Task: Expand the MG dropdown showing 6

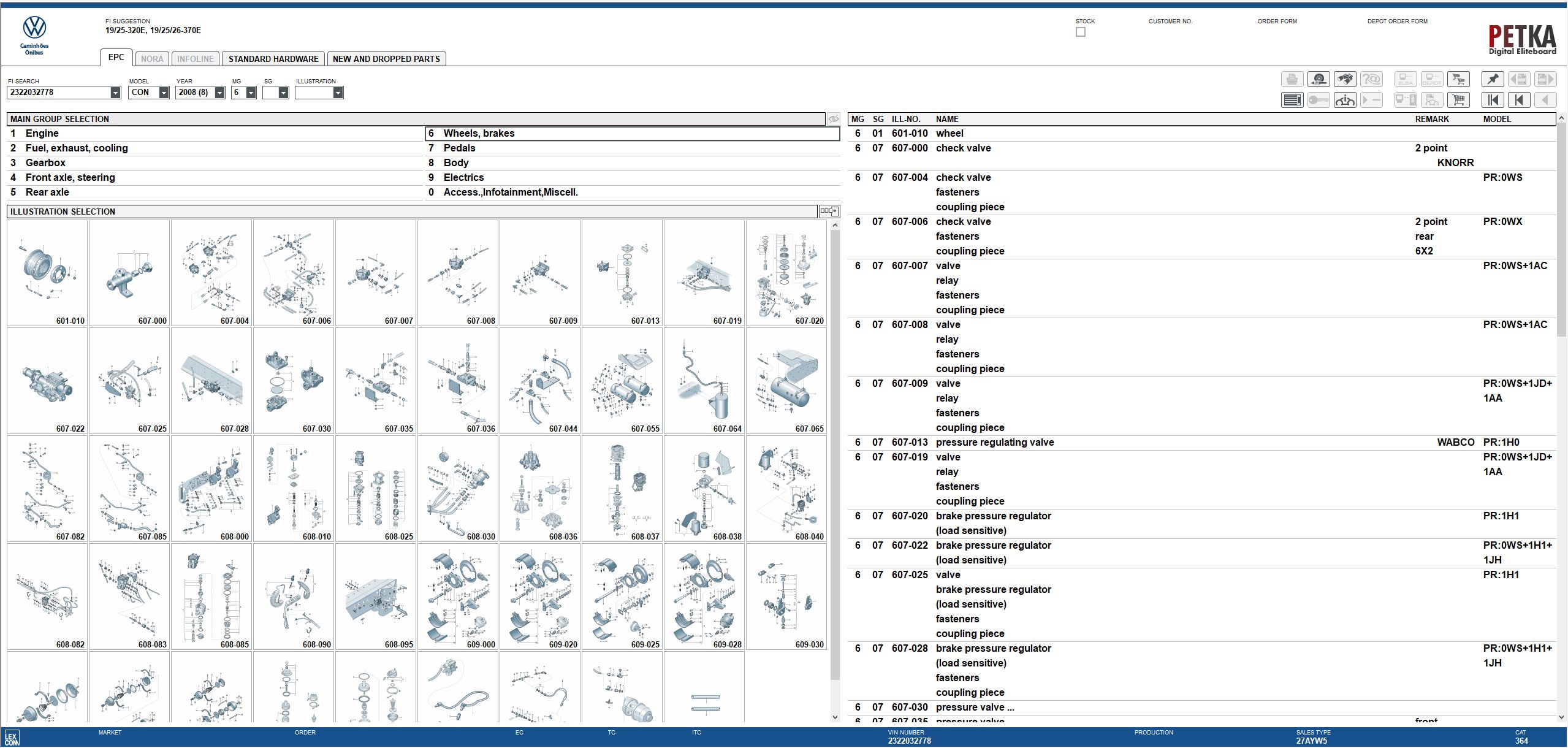Action: (251, 93)
